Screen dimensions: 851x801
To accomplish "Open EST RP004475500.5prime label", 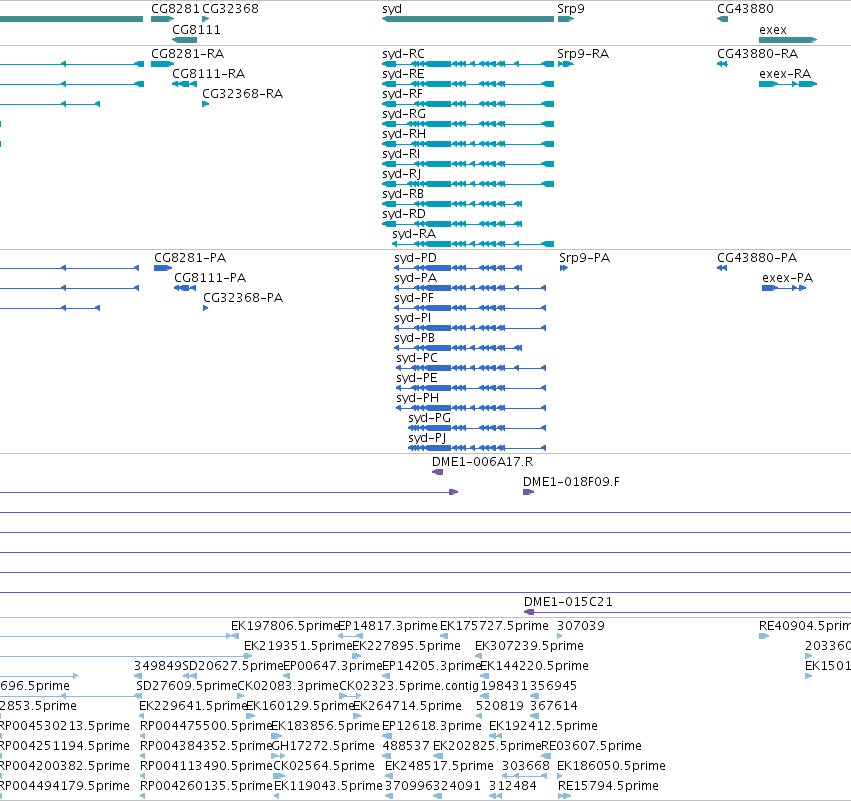I will (206, 726).
